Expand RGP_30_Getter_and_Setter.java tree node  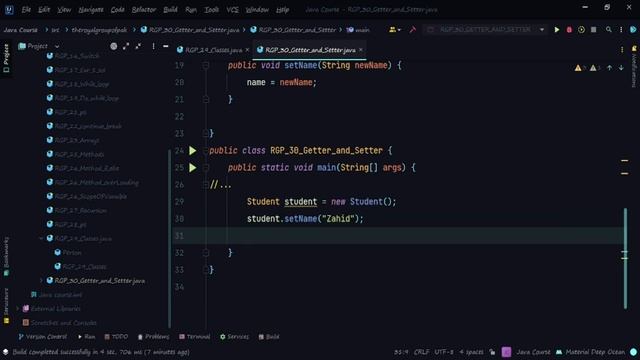(x=41, y=281)
